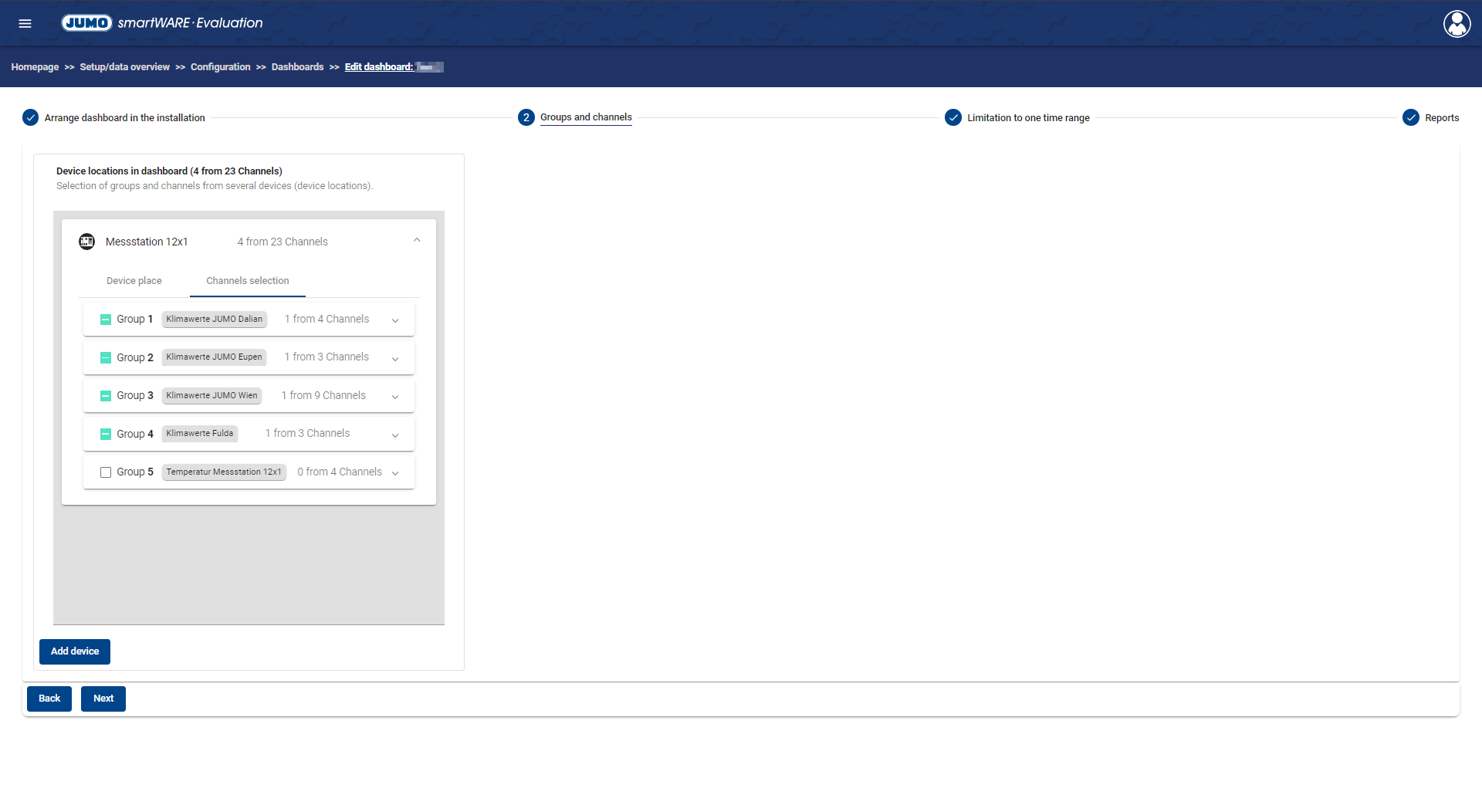Click the Limitation to one time range checkmark
This screenshot has height=812, width=1482.
(953, 117)
